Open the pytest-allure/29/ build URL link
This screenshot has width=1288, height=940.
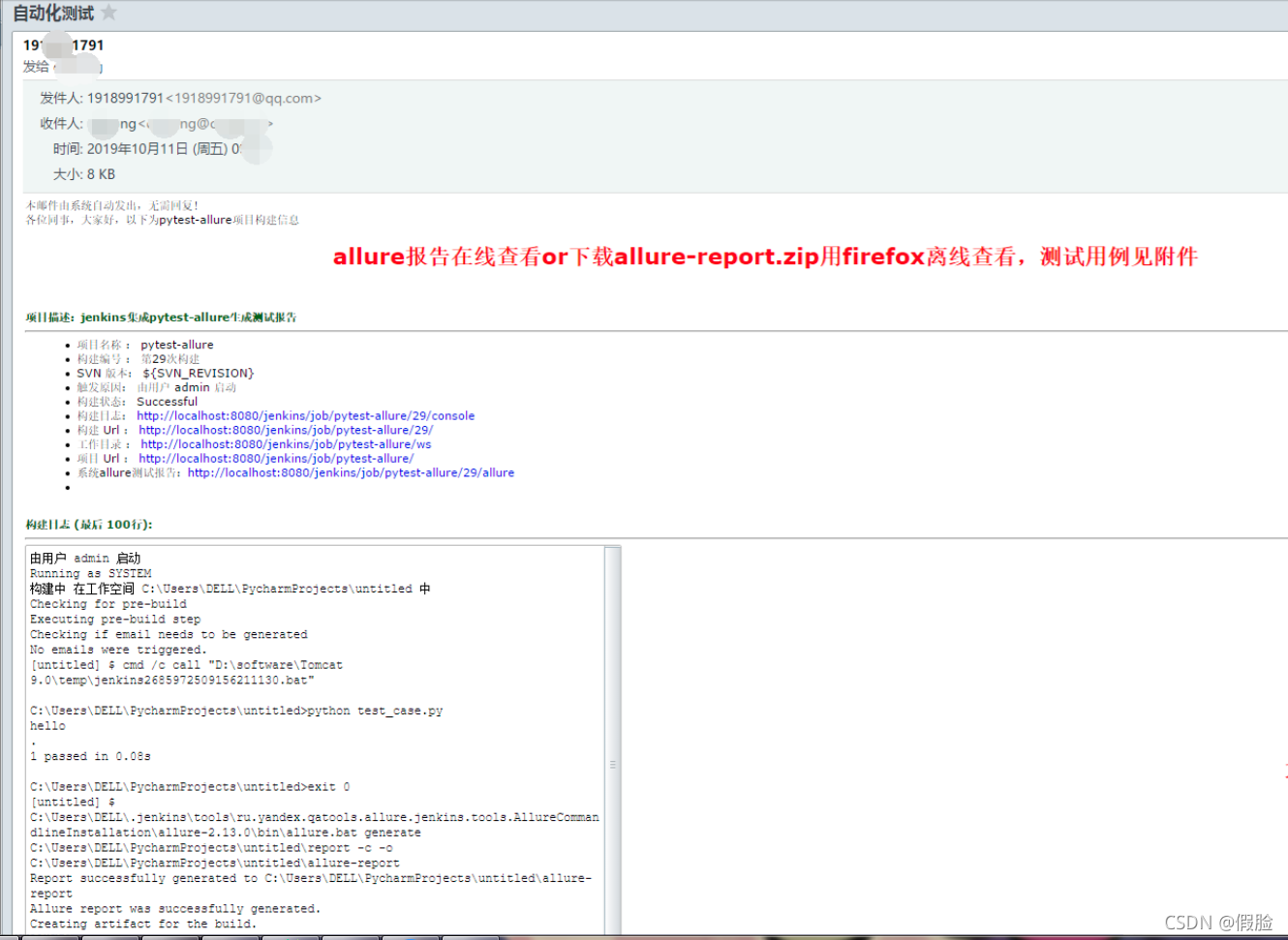click(286, 430)
